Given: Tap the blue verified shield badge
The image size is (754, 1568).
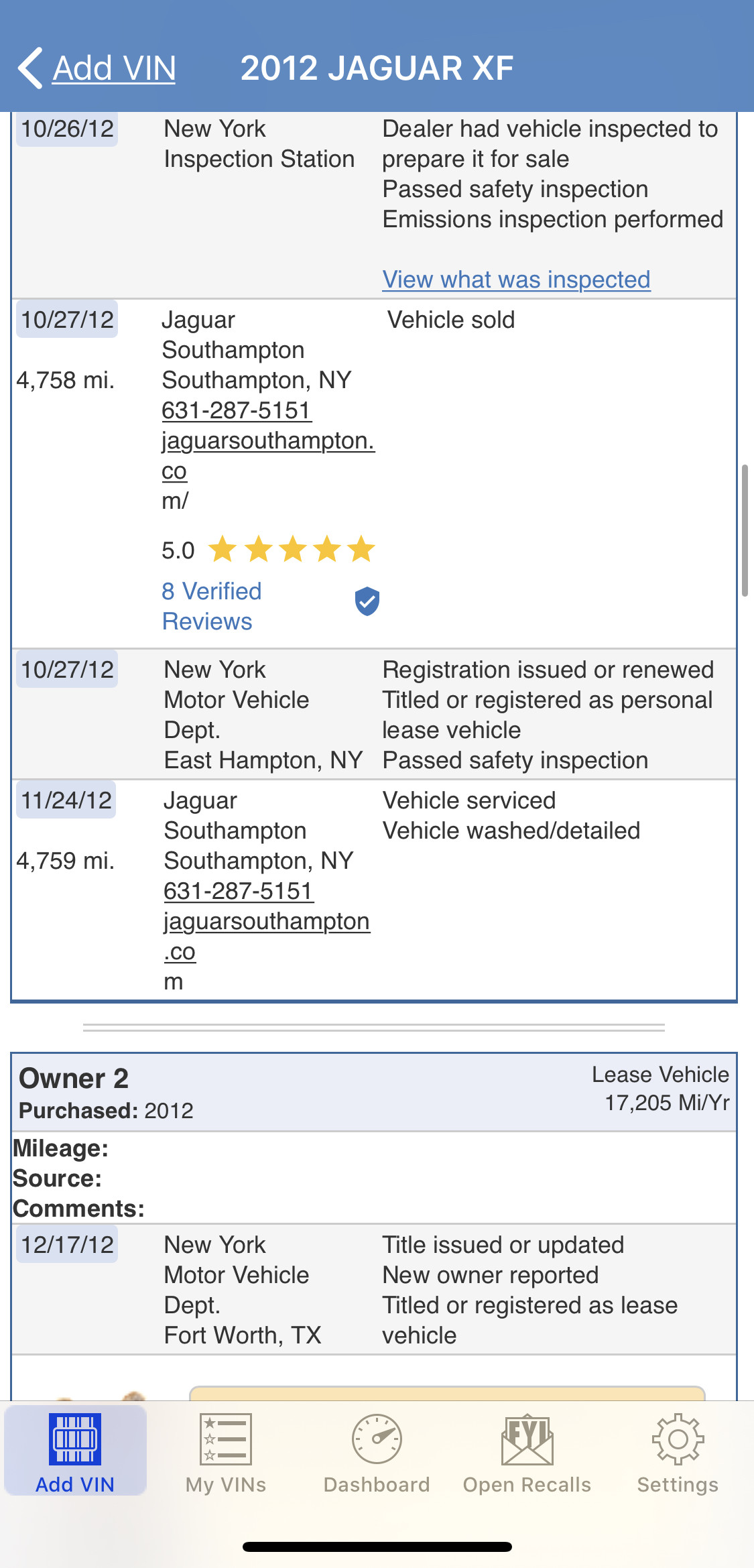Looking at the screenshot, I should (367, 601).
